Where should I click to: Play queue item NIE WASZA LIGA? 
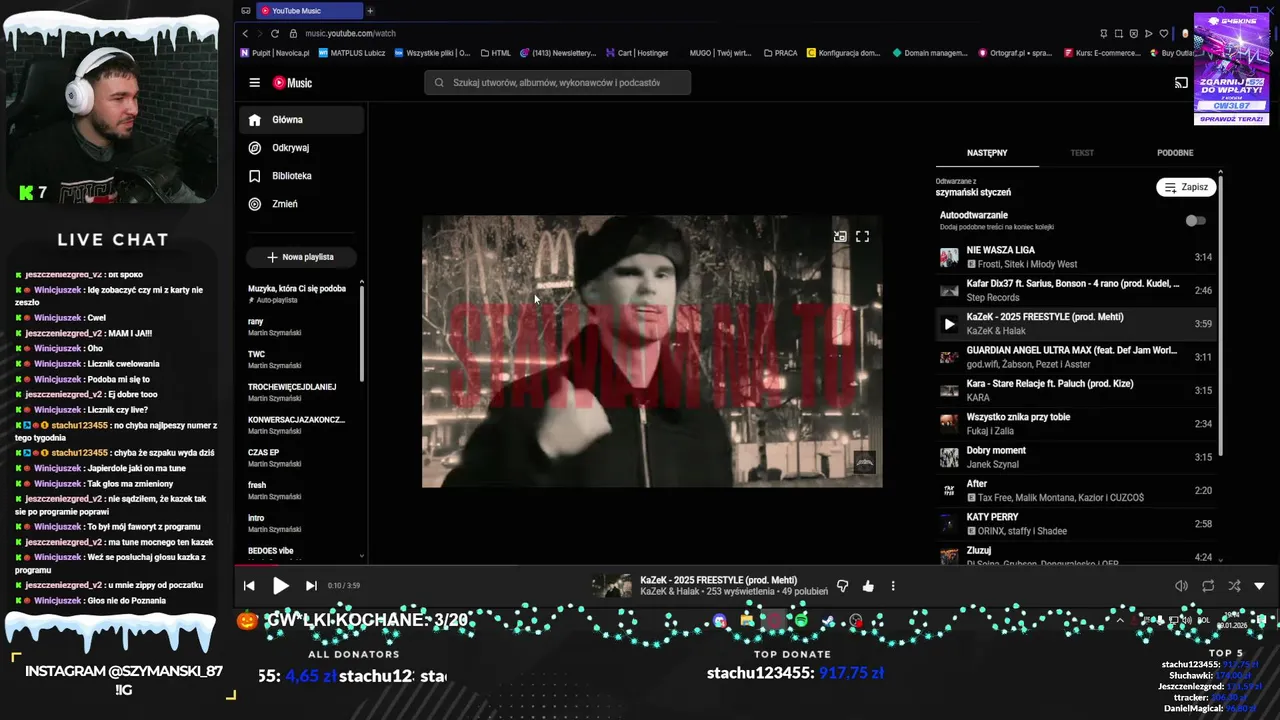(1077, 257)
